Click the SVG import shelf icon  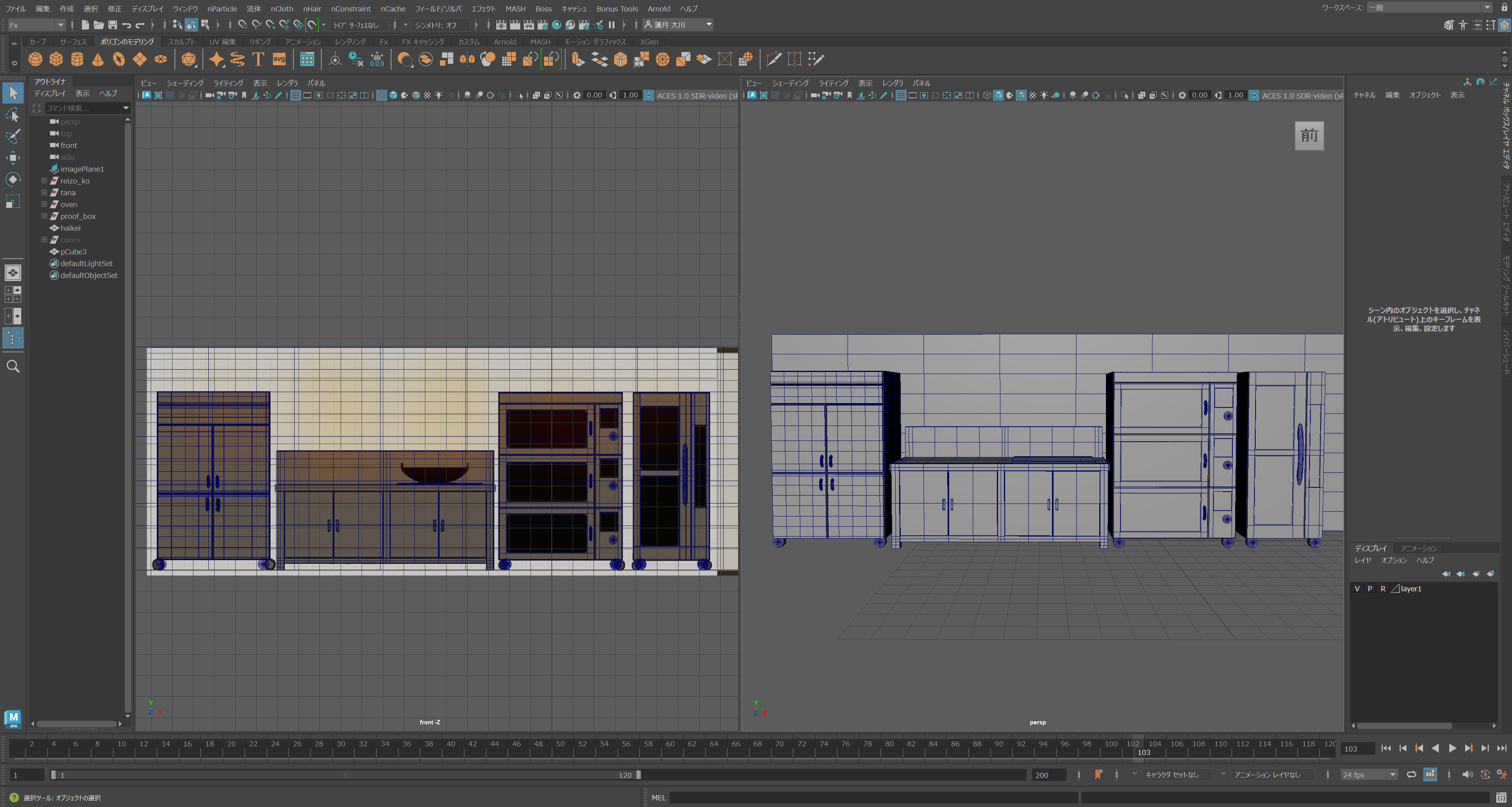click(x=279, y=59)
